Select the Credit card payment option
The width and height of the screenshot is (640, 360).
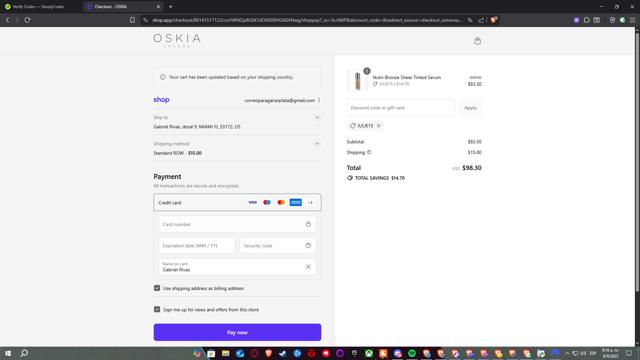(237, 202)
